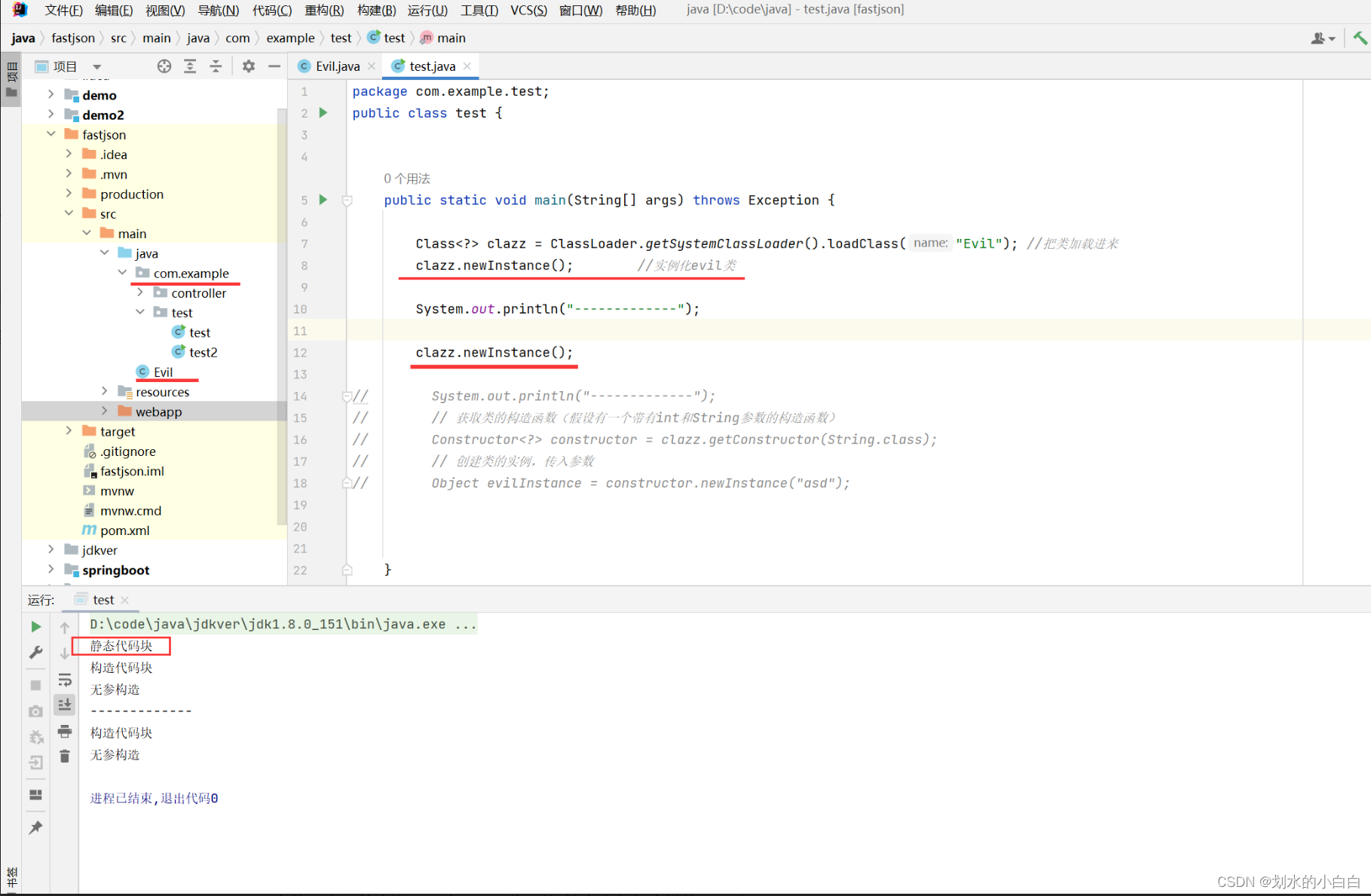The width and height of the screenshot is (1371, 896).
Task: Expand the resources folder
Action: [104, 391]
